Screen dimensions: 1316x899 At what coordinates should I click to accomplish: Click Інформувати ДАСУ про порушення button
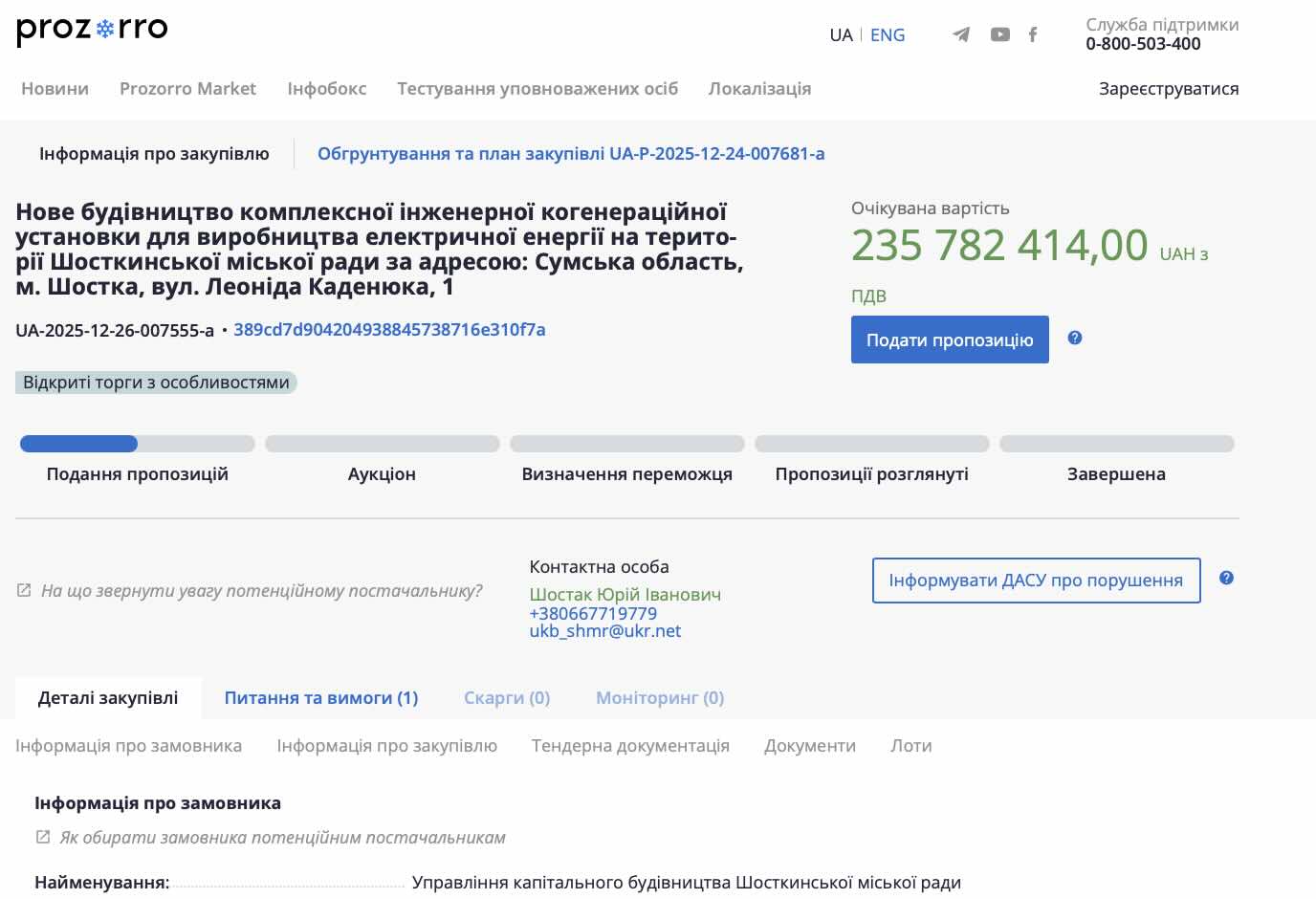click(1036, 581)
